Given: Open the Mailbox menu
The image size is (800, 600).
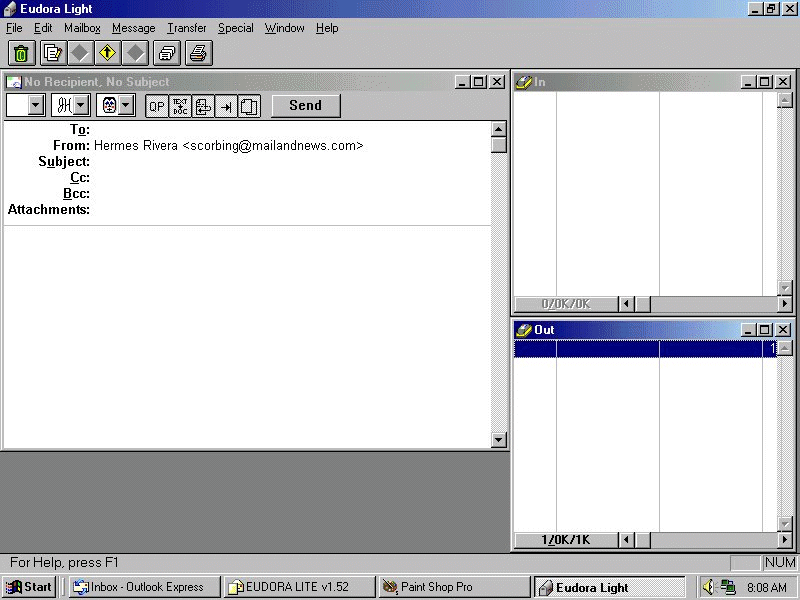Looking at the screenshot, I should [82, 28].
